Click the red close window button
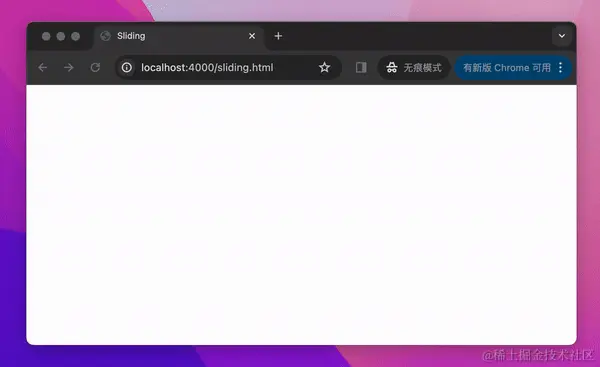600x367 pixels. click(46, 36)
